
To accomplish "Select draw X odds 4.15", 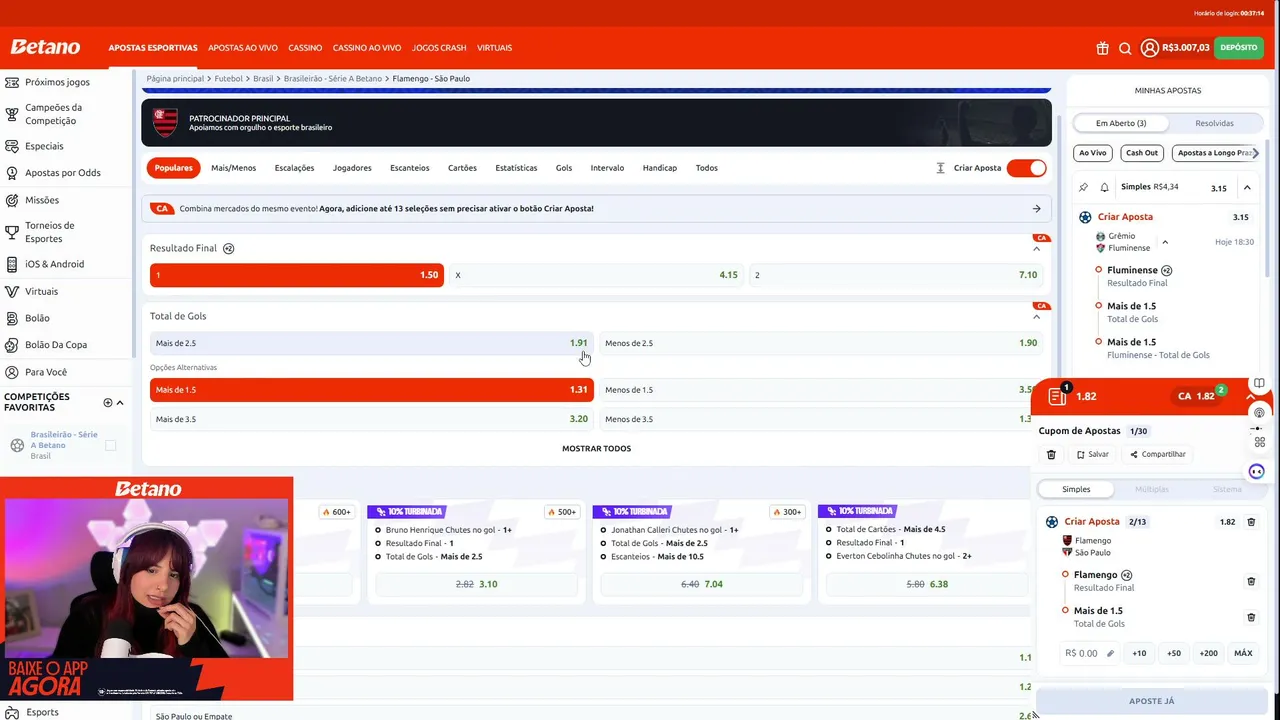I will coord(596,275).
